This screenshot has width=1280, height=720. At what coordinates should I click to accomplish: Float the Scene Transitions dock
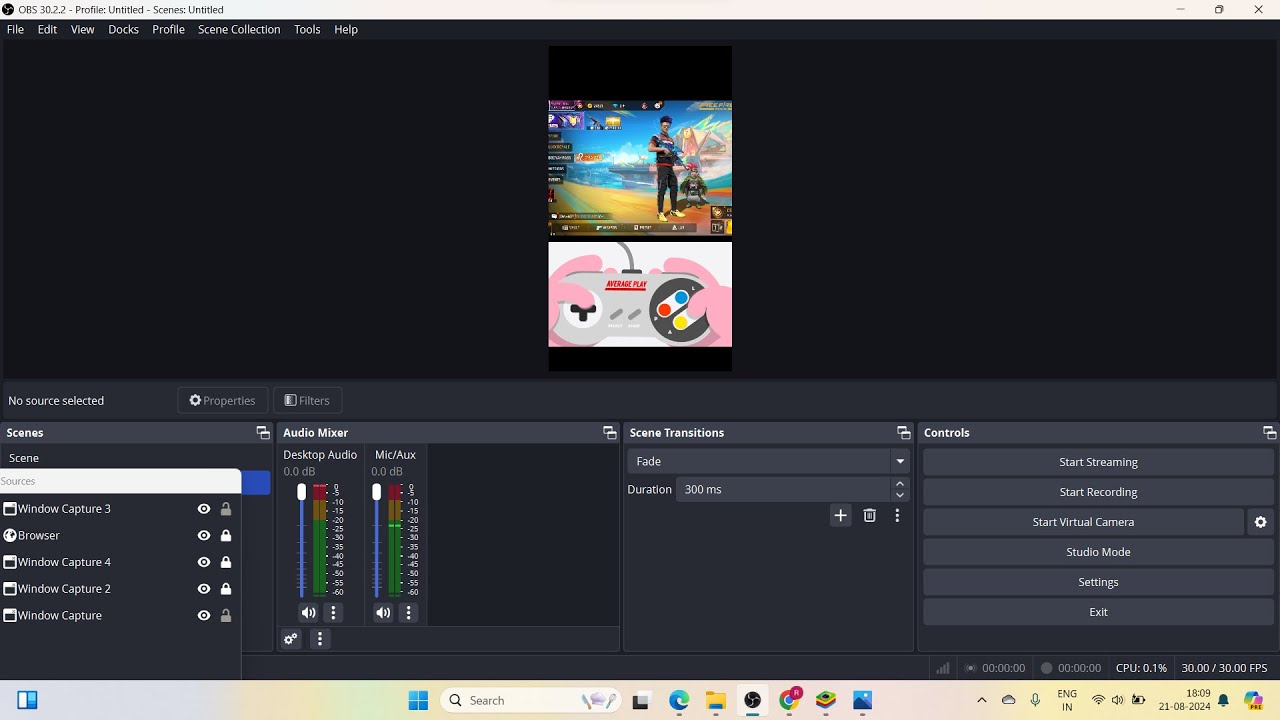[x=904, y=433]
